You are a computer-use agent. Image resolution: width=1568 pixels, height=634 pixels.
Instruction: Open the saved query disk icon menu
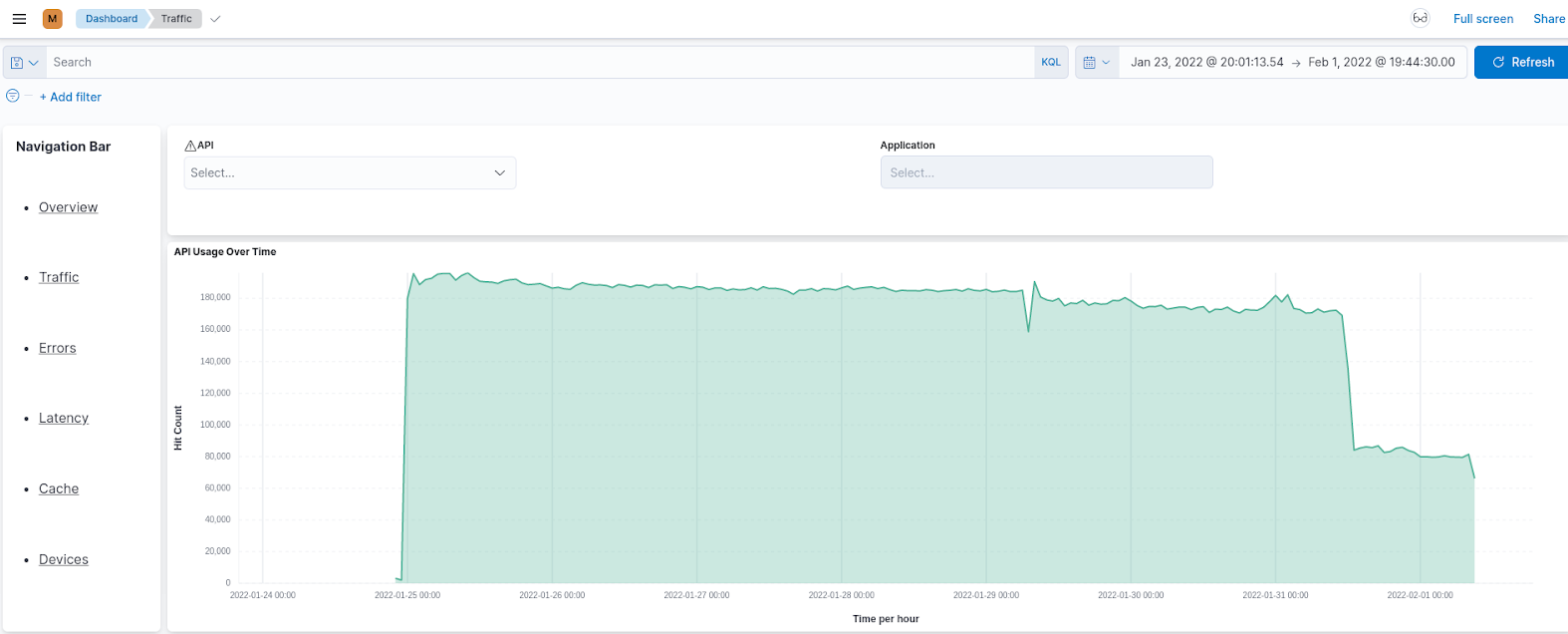(x=24, y=62)
